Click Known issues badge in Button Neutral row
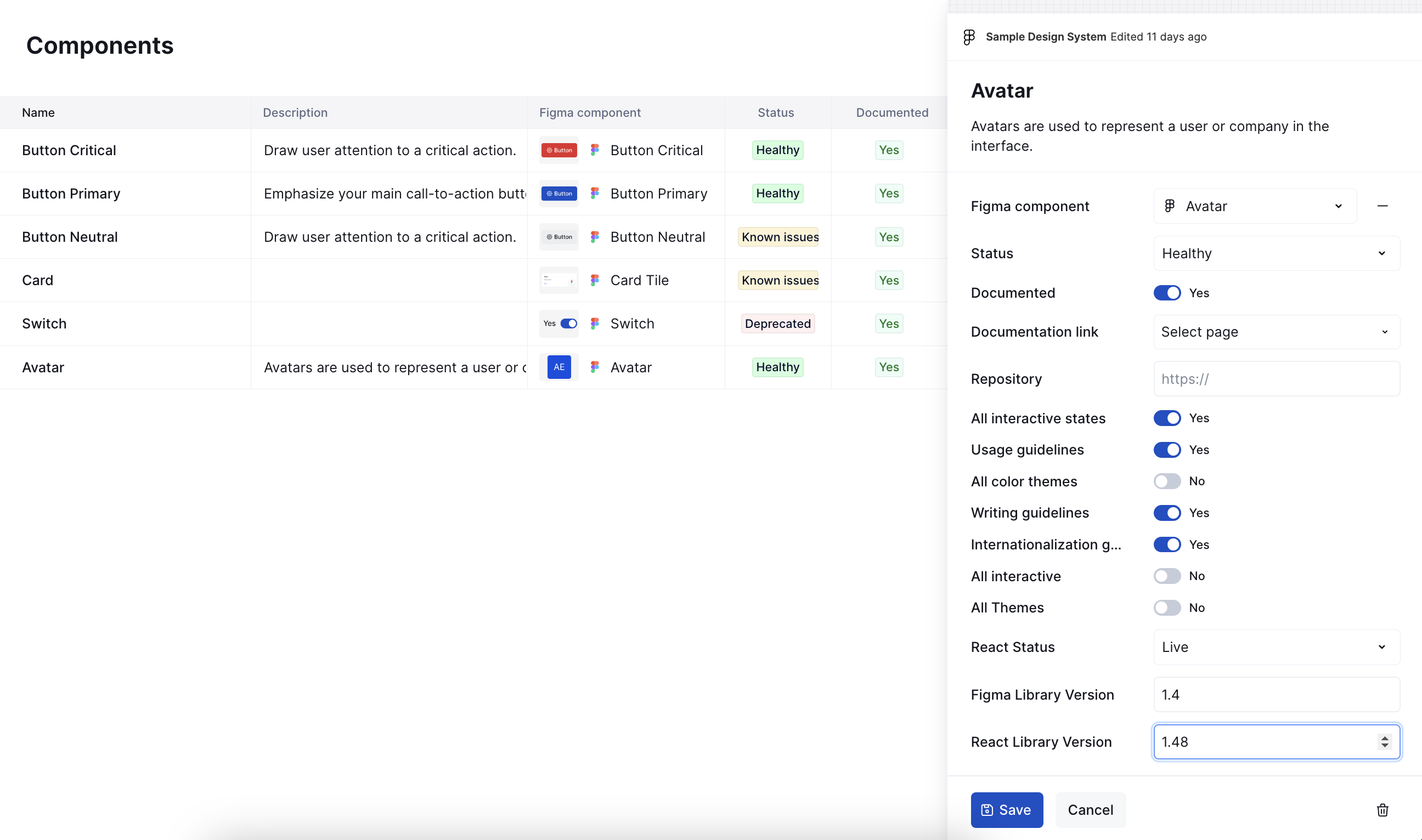 coord(778,237)
